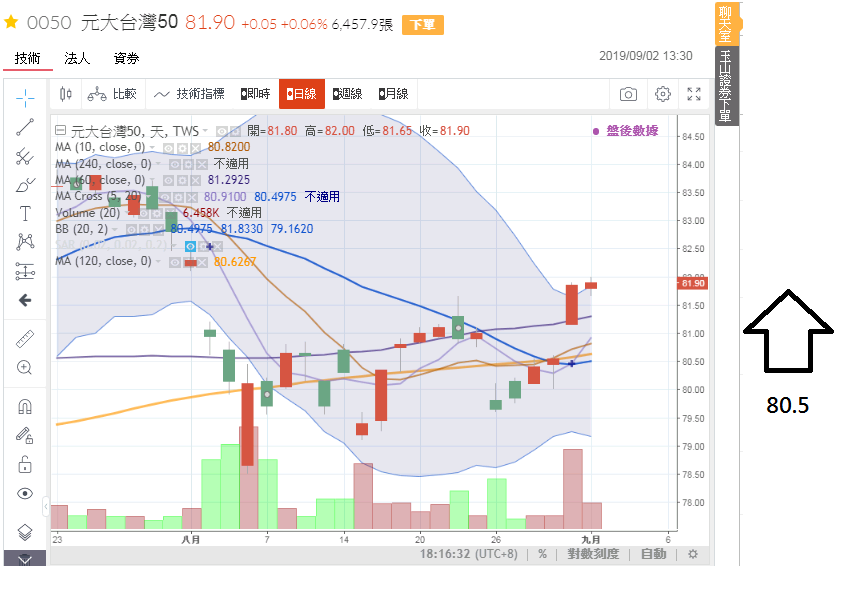The height and width of the screenshot is (595, 850).
Task: Click the 盤後數據 status indicator
Action: 626,131
